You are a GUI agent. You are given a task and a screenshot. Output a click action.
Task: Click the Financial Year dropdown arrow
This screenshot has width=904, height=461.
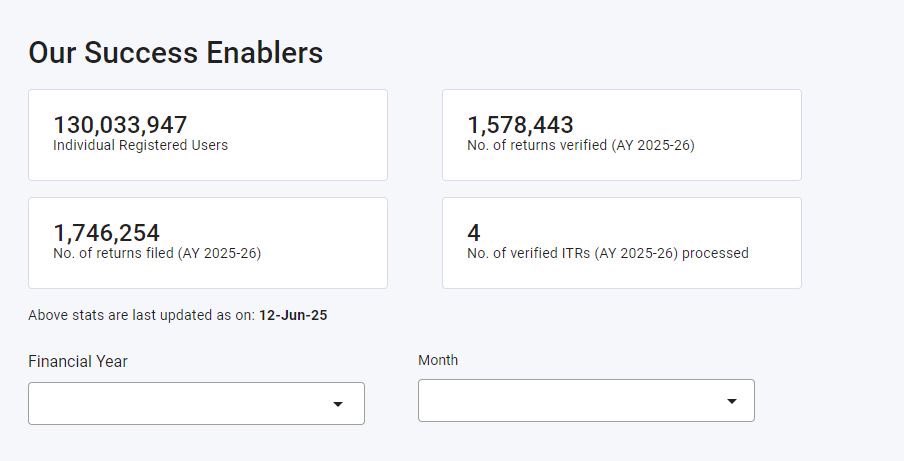(338, 404)
